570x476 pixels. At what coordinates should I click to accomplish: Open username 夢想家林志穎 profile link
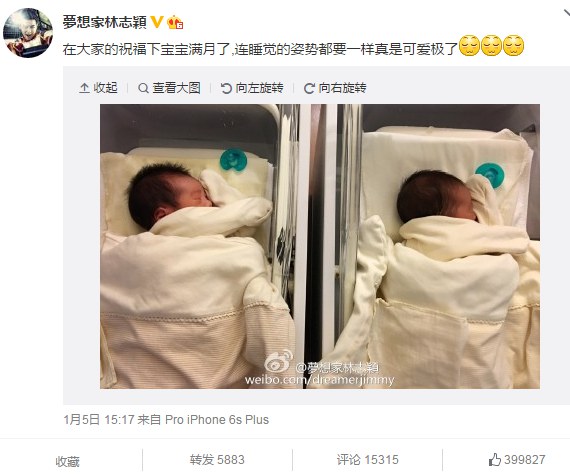104,22
